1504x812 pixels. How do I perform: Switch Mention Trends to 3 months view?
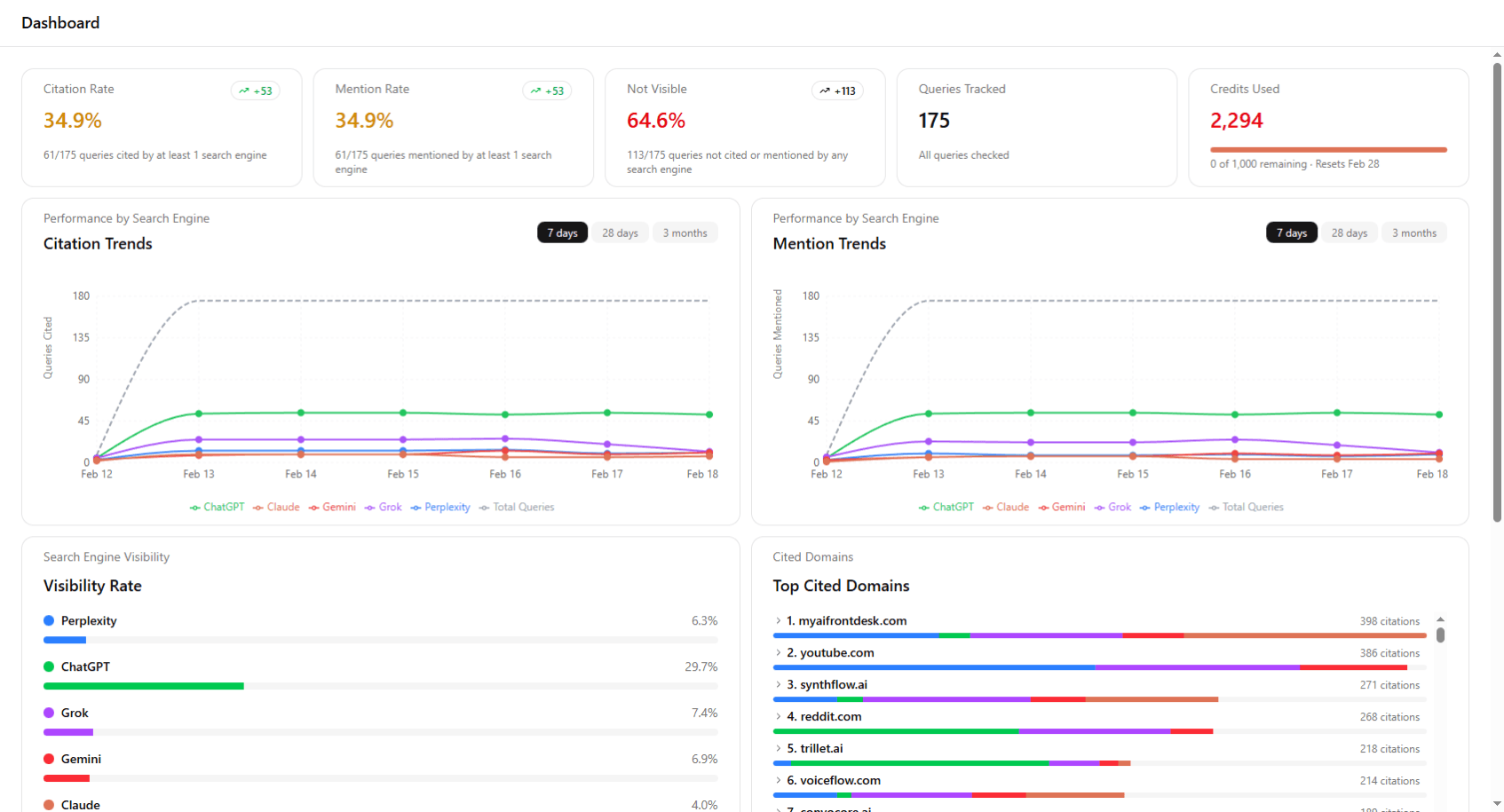point(1413,232)
